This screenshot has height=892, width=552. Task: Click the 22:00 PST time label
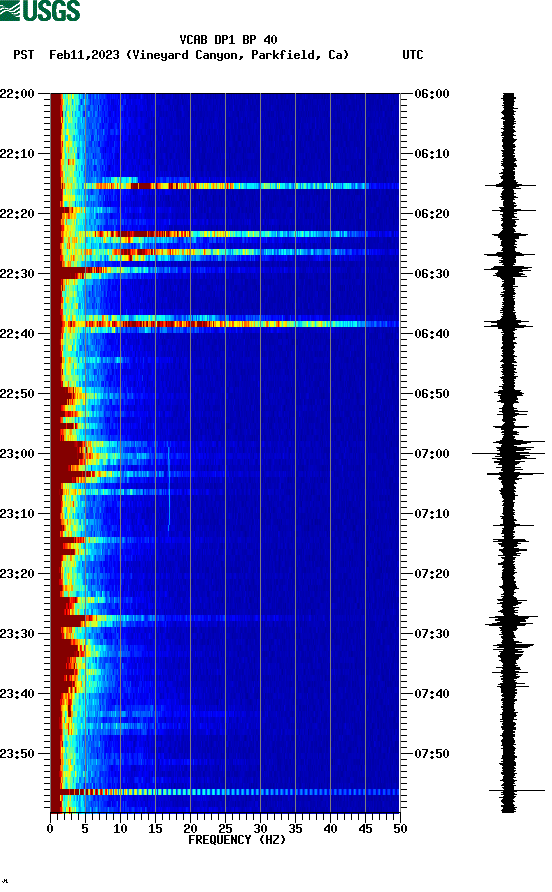pyautogui.click(x=17, y=94)
